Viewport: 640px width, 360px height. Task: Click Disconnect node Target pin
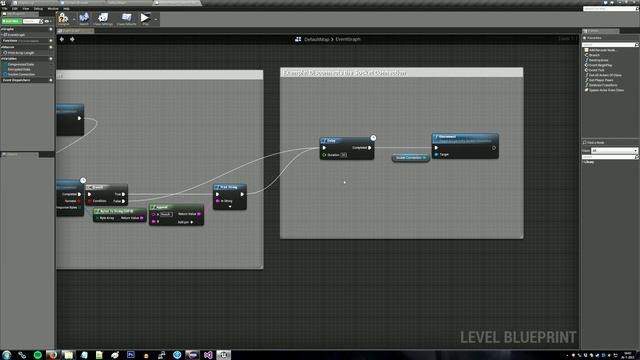[x=436, y=155]
